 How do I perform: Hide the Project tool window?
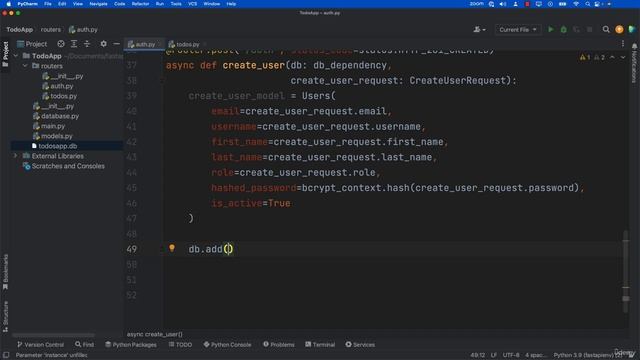116,44
